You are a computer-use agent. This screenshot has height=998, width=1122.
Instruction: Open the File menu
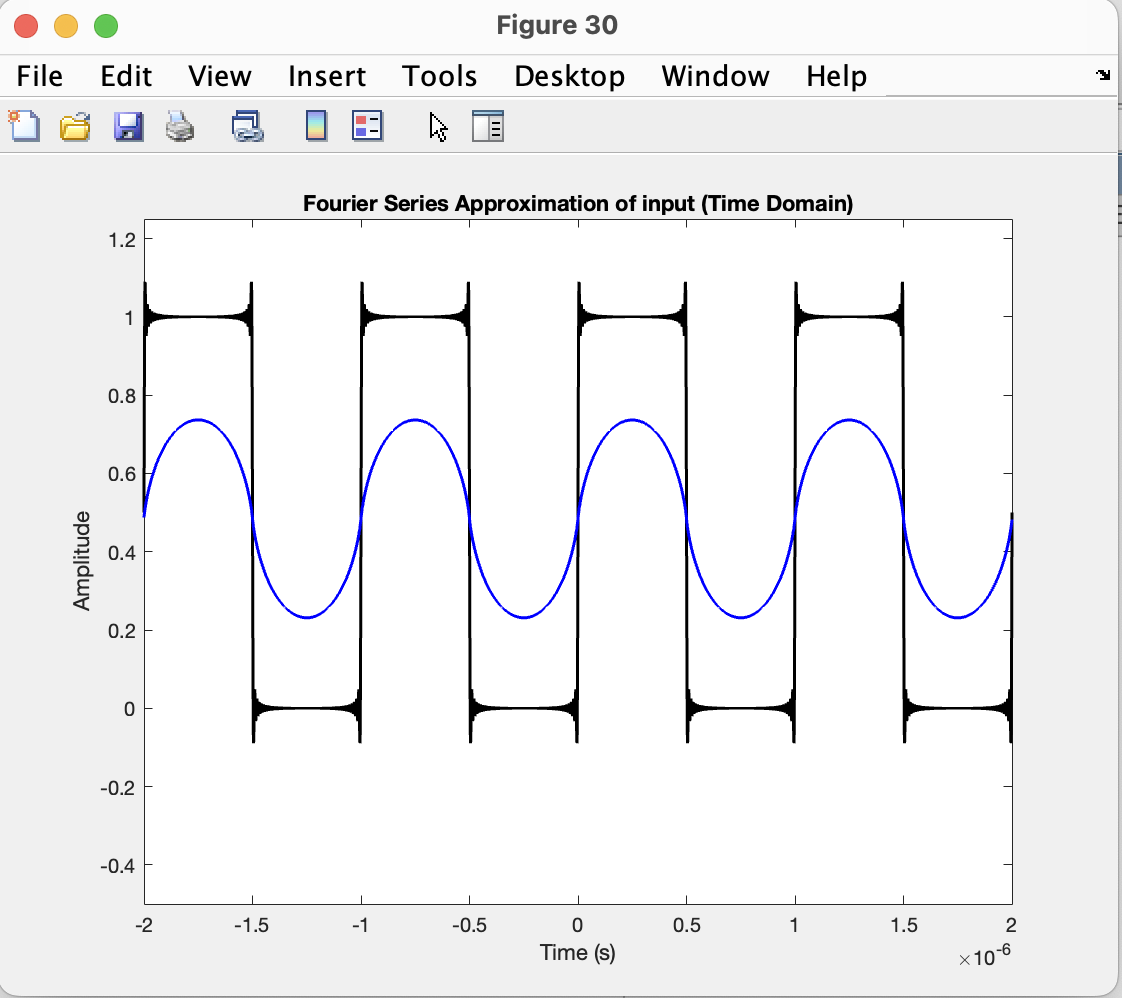(x=39, y=76)
